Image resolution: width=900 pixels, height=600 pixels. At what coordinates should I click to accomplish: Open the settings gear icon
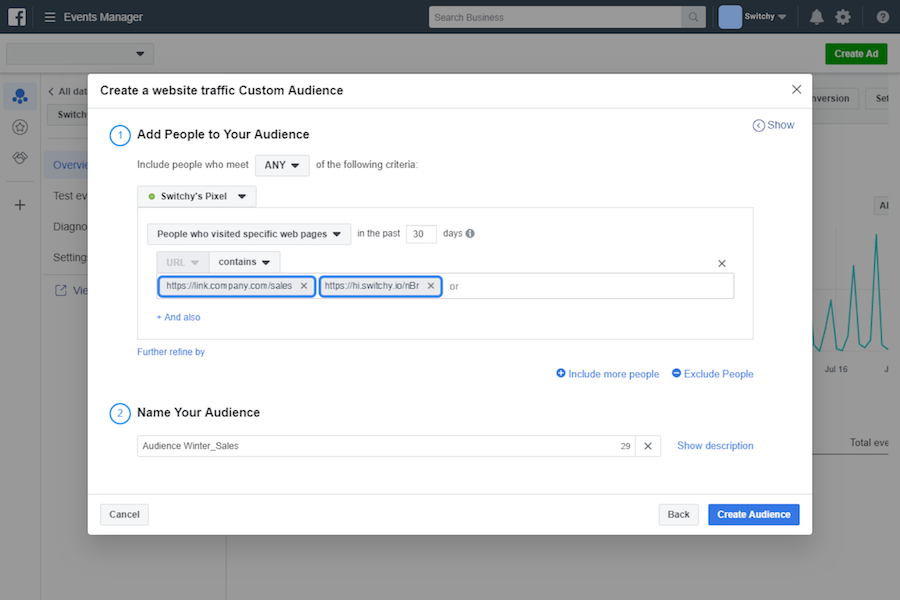(843, 17)
